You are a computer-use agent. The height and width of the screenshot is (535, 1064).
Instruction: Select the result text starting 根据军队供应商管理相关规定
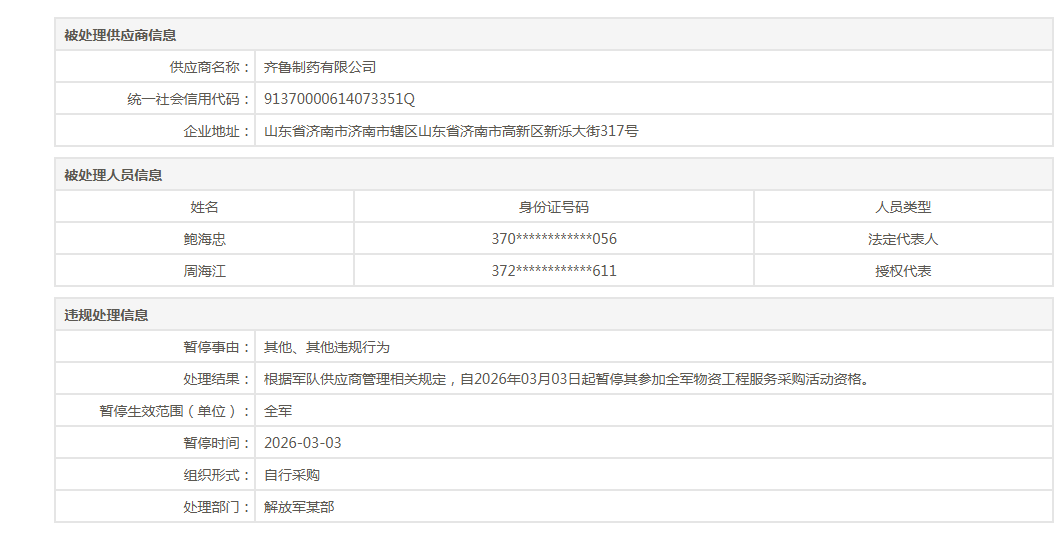coord(567,379)
